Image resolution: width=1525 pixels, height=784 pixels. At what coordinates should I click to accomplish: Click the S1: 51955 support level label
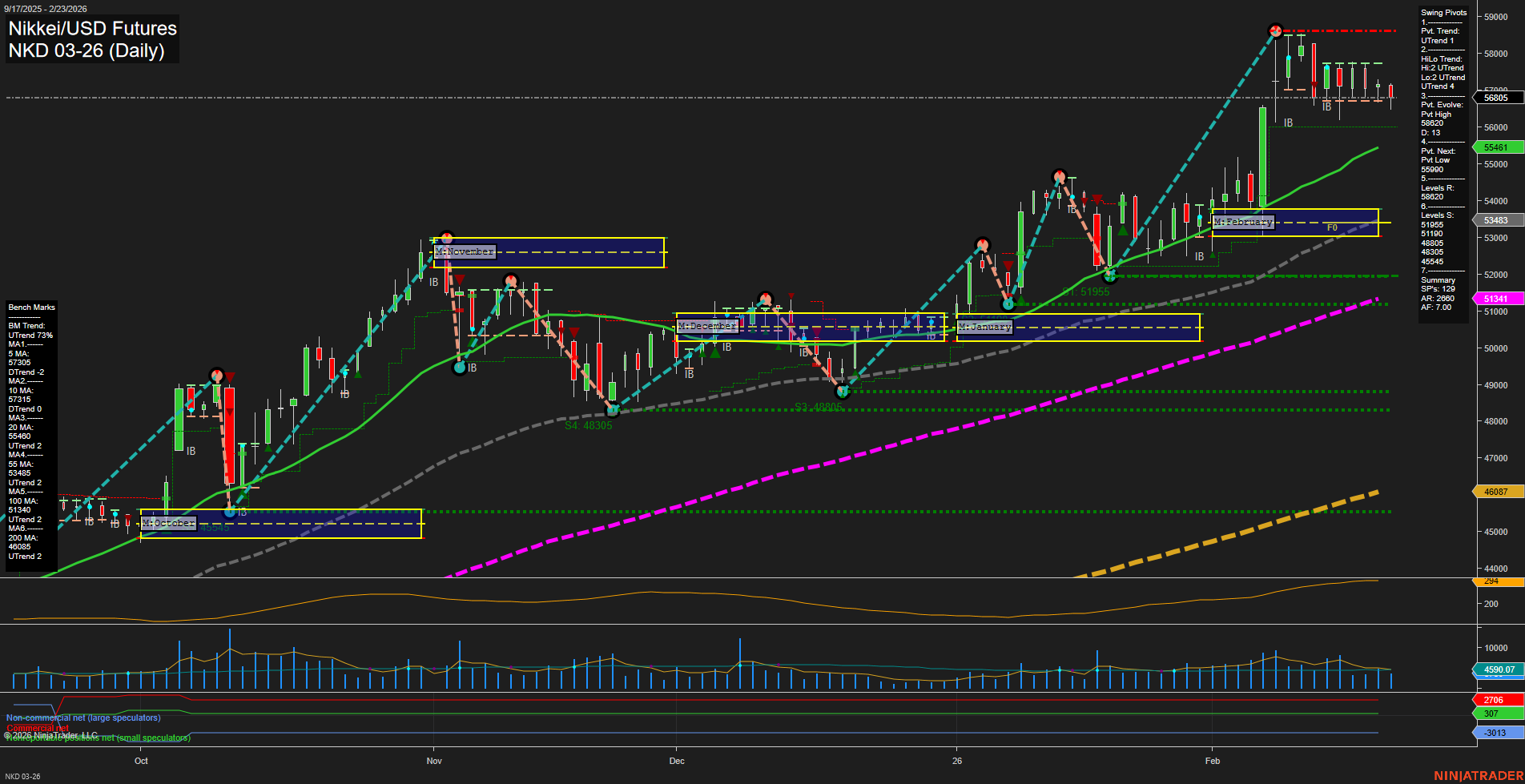tap(1084, 291)
